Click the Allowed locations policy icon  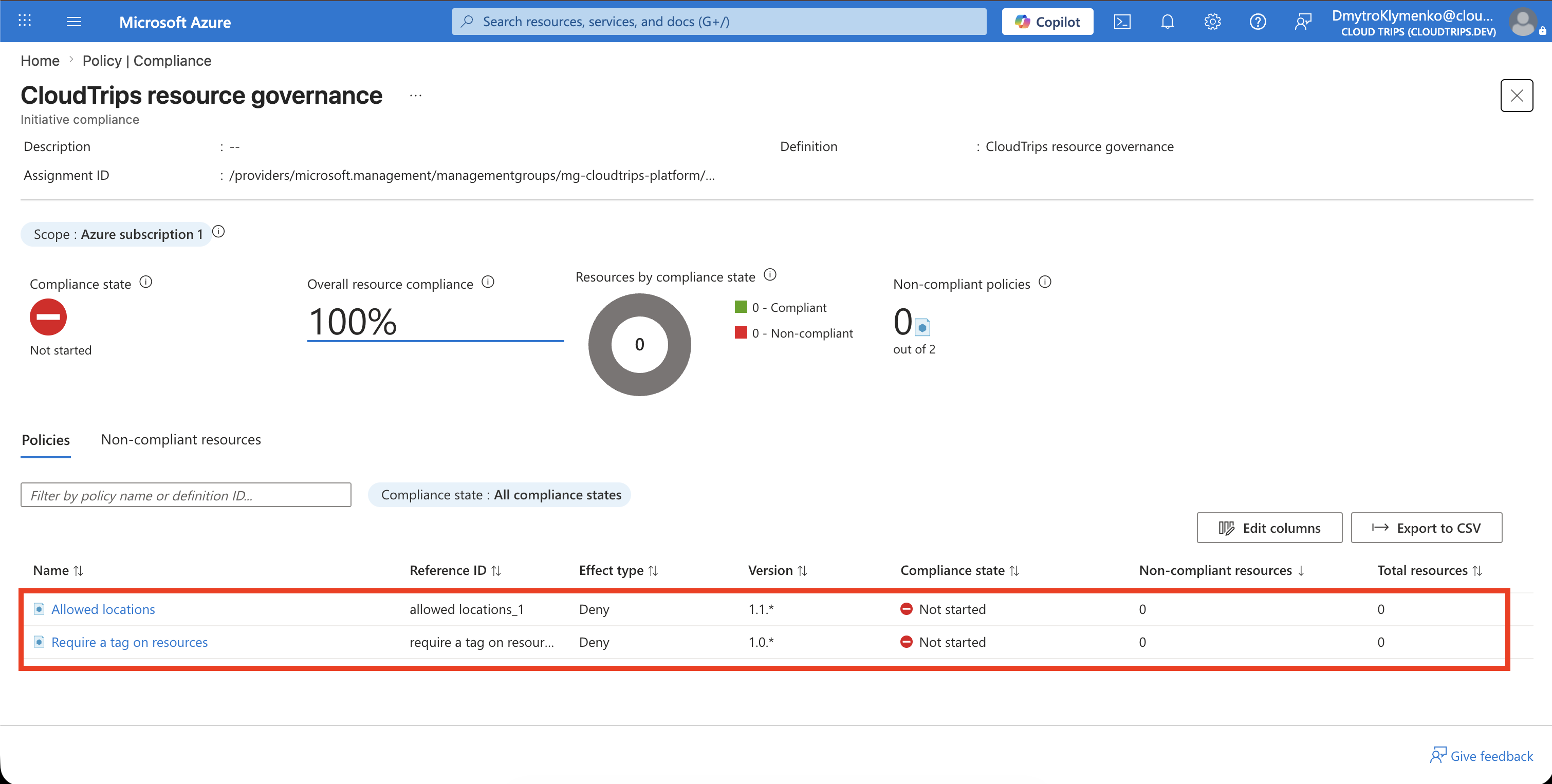(39, 609)
